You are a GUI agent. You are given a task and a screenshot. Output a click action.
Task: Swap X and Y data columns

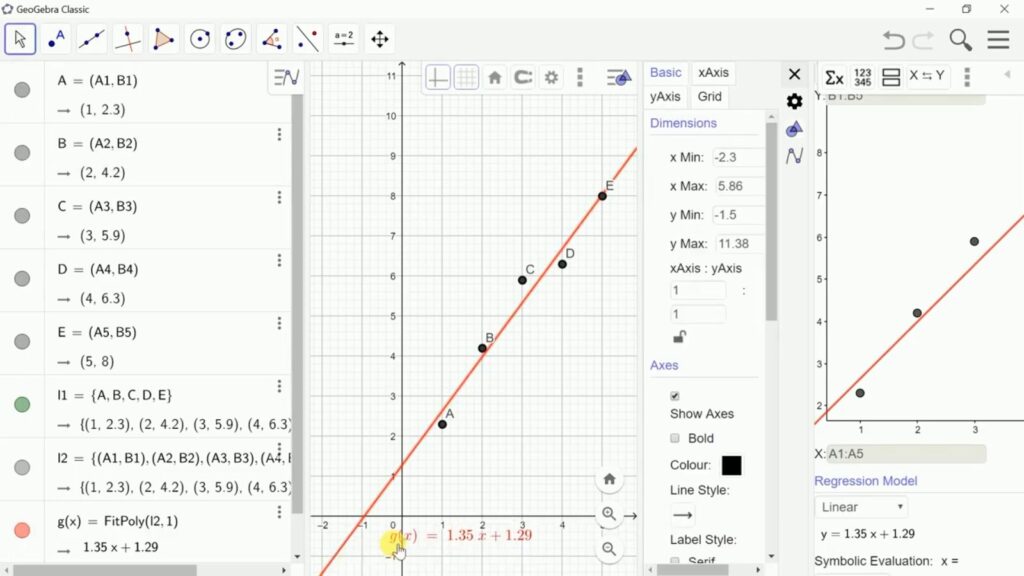[x=927, y=76]
